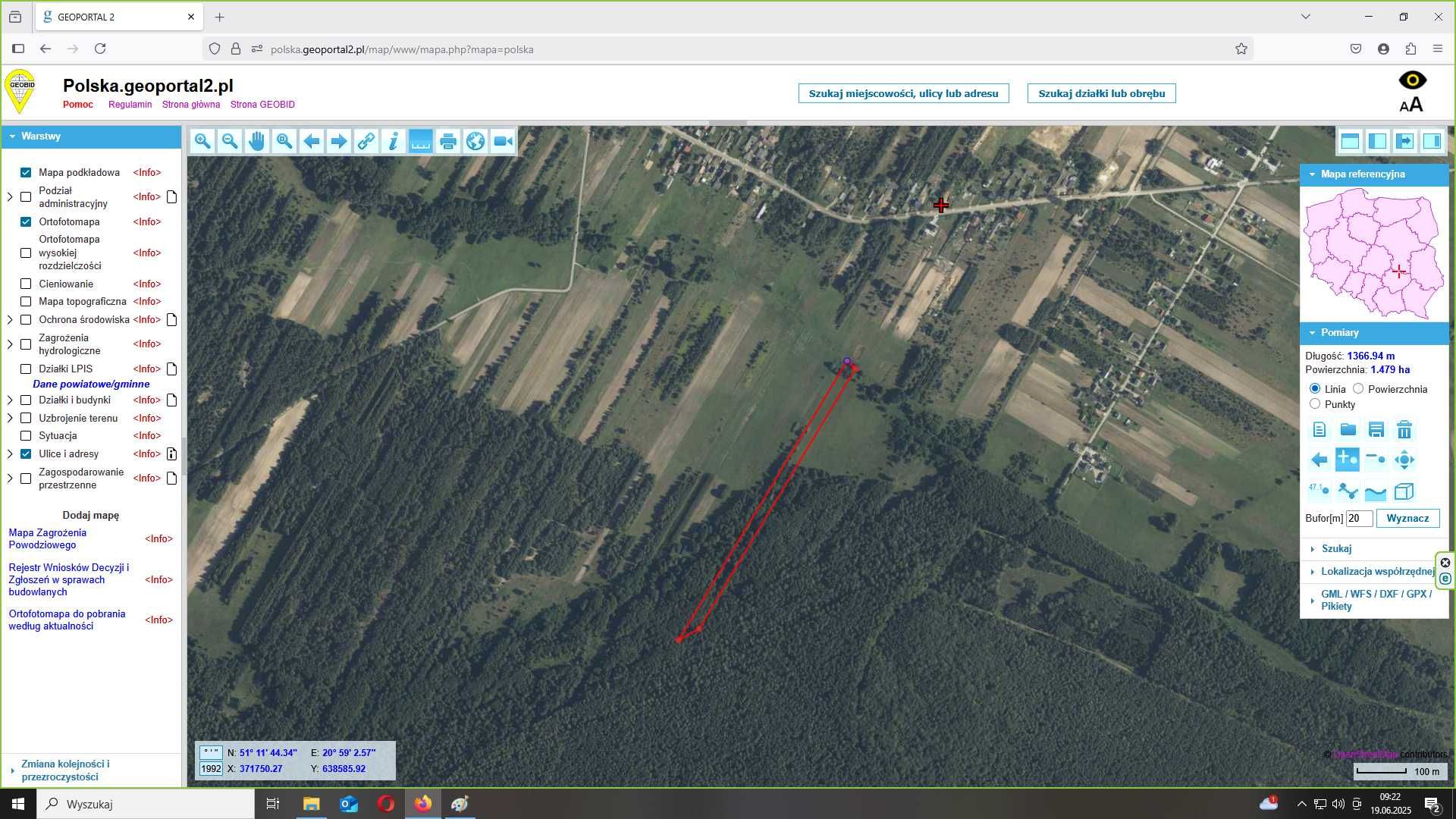Go to next map view arrow

(x=339, y=141)
